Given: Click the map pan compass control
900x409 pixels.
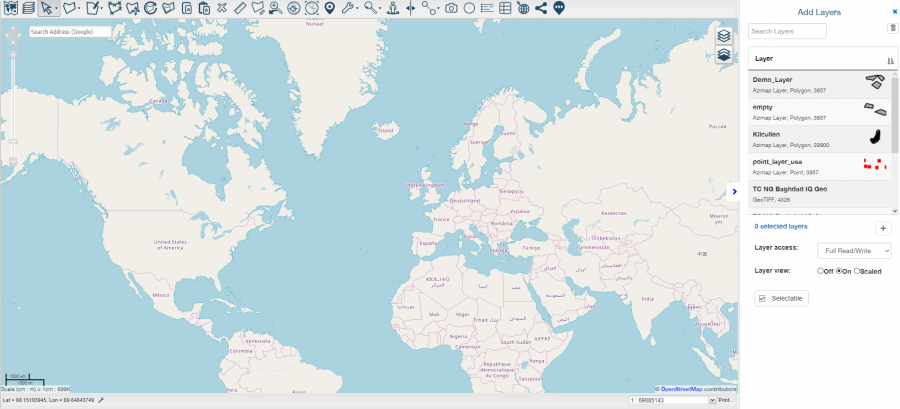Looking at the screenshot, I should pyautogui.click(x=13, y=36).
